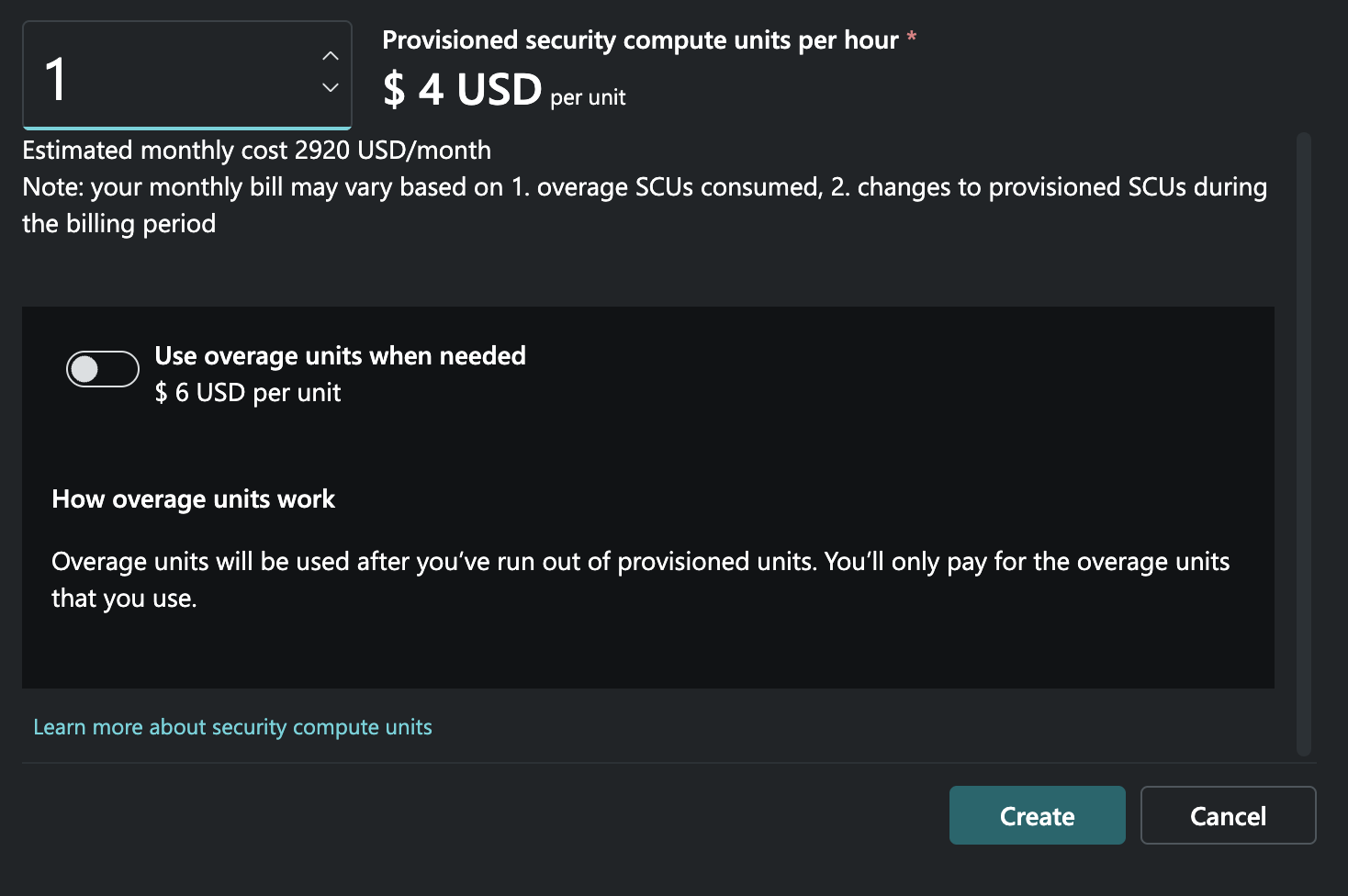This screenshot has height=896, width=1348.
Task: Increase provisioned units using the up arrow
Action: [x=330, y=56]
